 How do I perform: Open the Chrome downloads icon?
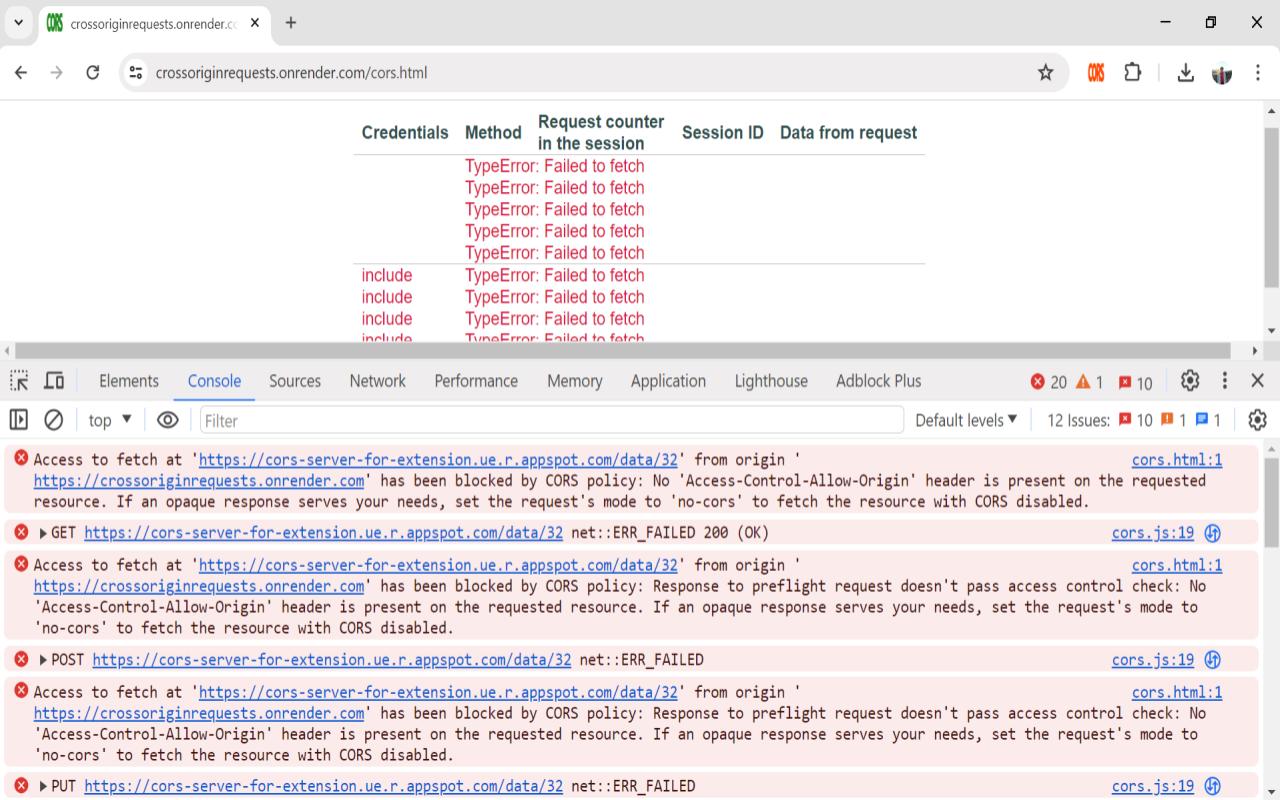[x=1185, y=73]
